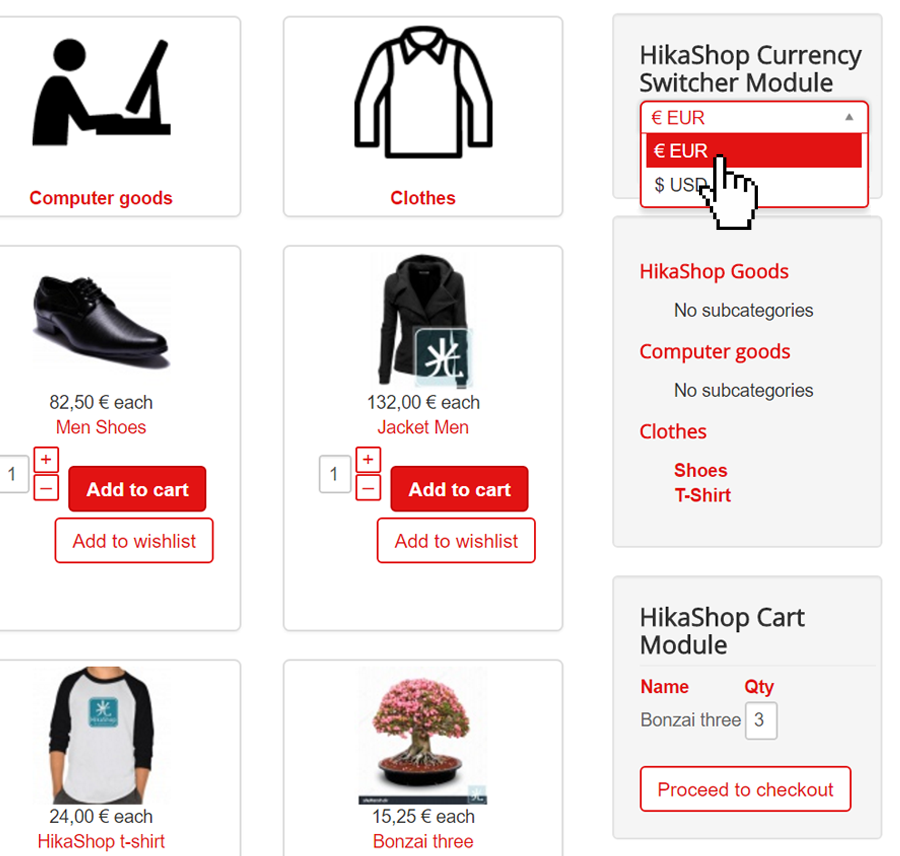Decrease Jacket Men quantity with minus
This screenshot has width=900, height=856.
(368, 489)
